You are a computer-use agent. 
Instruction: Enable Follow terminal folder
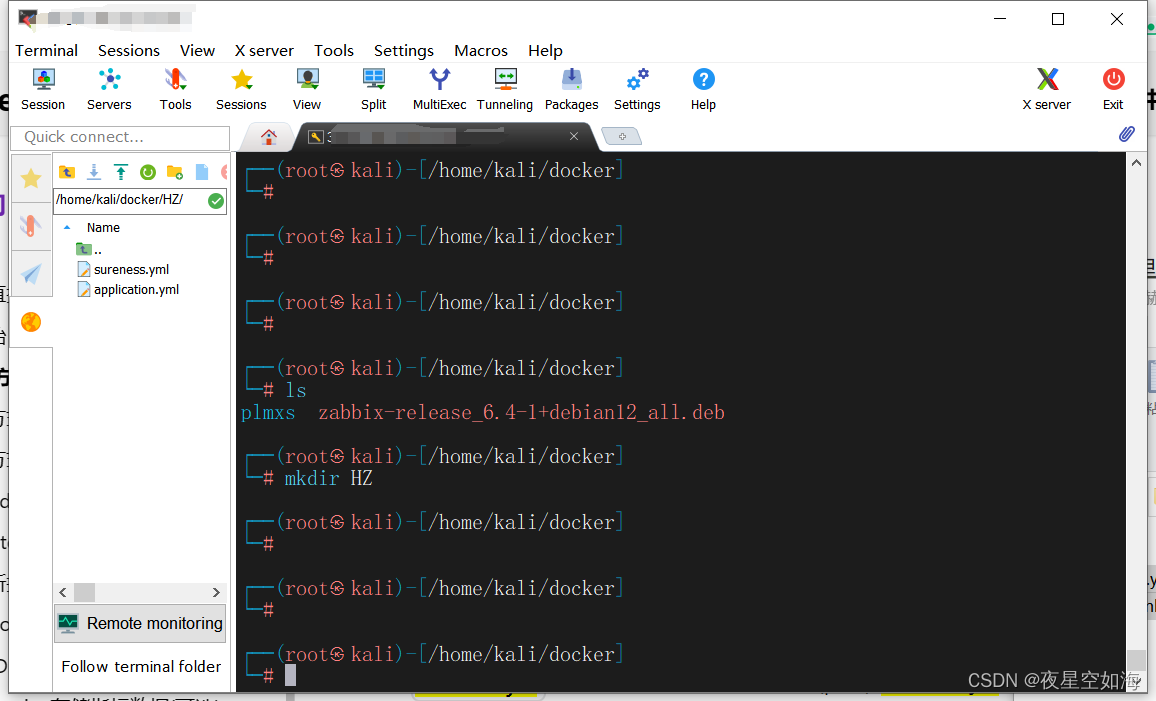pos(140,666)
